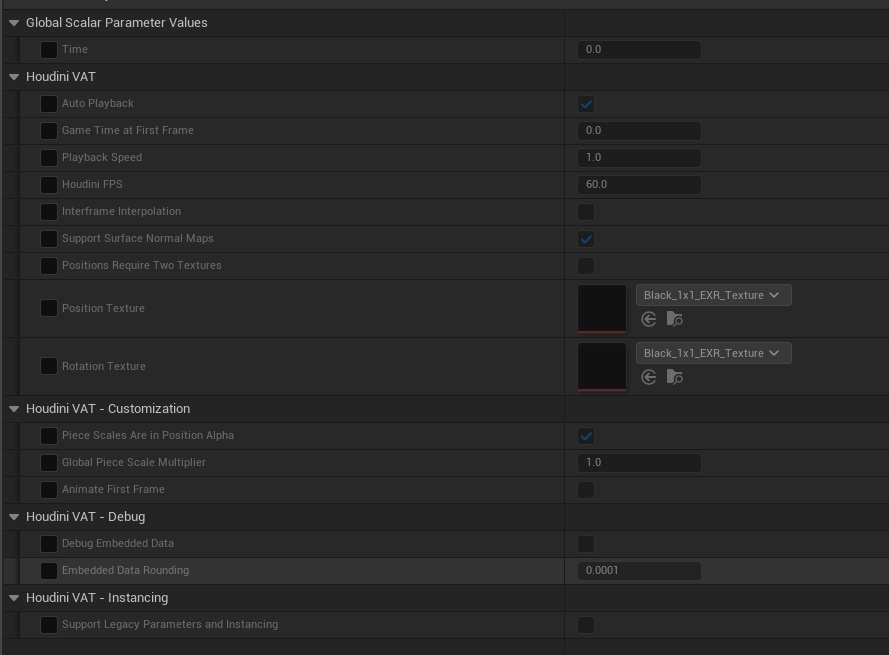889x655 pixels.
Task: Collapse Houdini VAT - Debug section
Action: coord(14,517)
